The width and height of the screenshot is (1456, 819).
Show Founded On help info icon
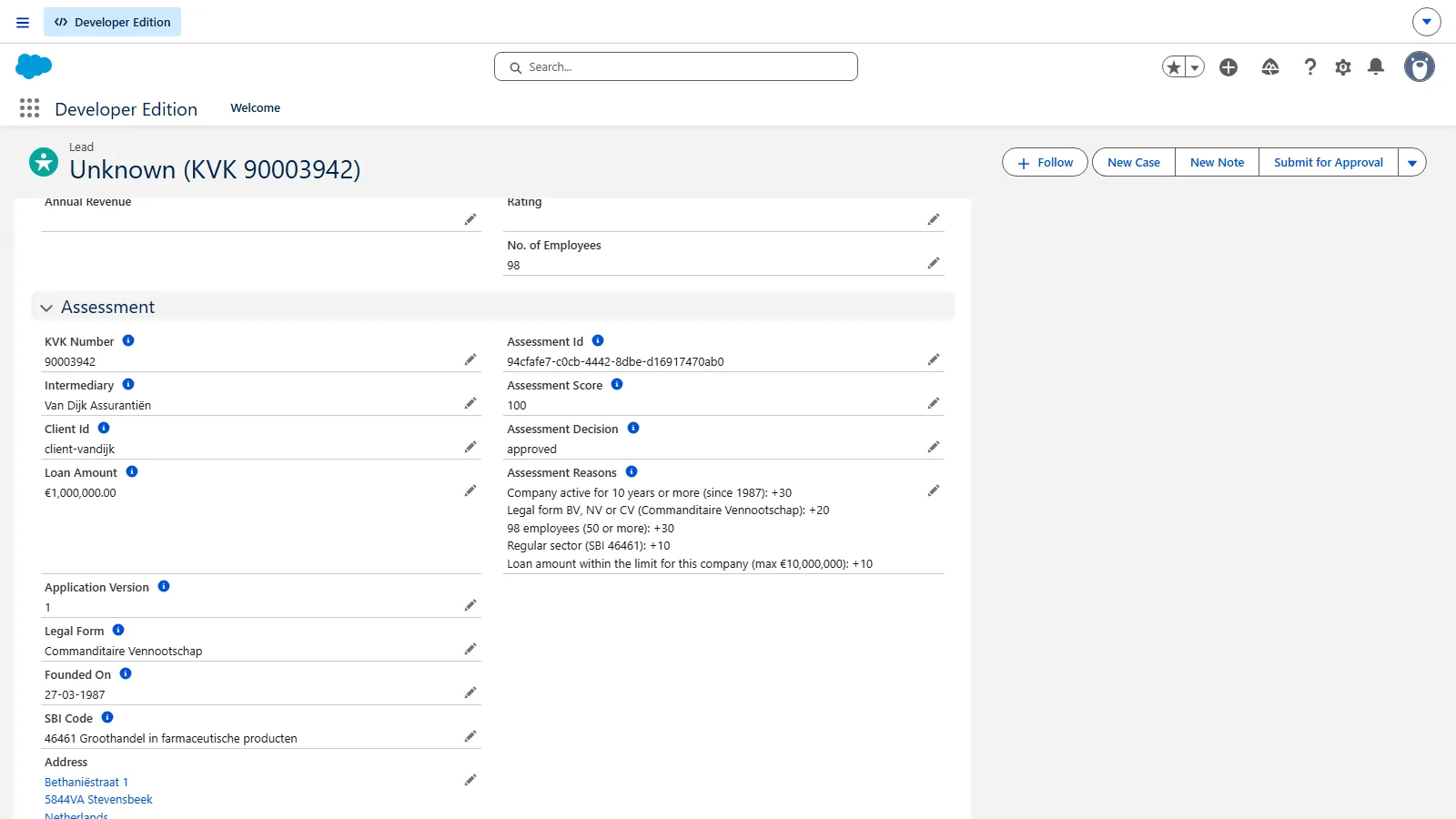126,673
